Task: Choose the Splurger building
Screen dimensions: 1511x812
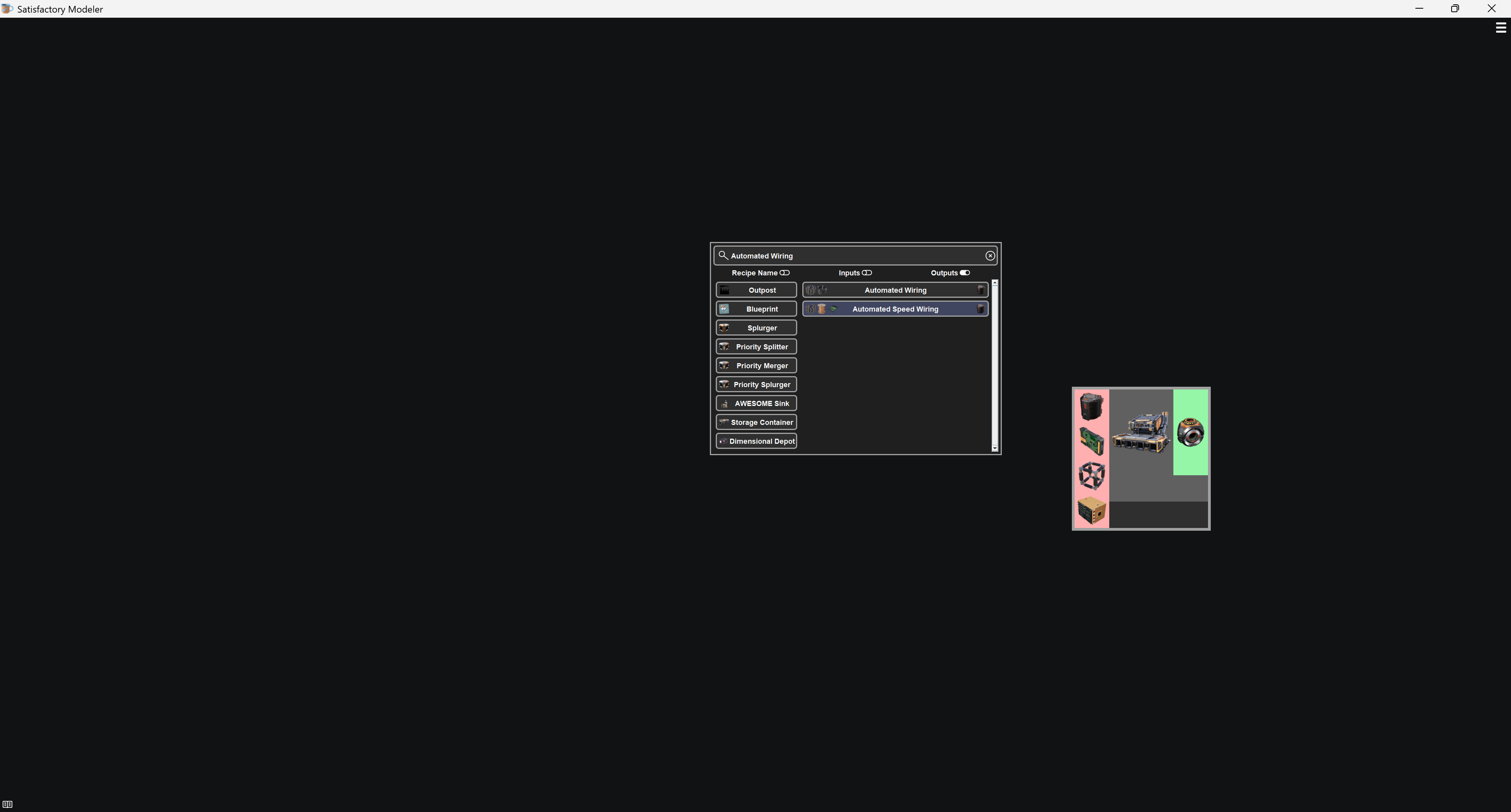Action: 756,328
